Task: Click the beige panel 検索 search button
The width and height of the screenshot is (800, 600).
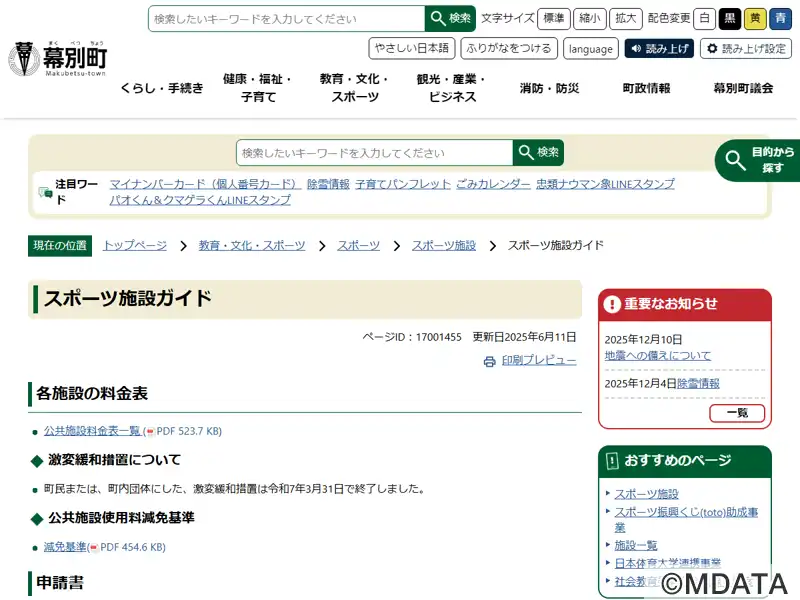Action: point(538,153)
